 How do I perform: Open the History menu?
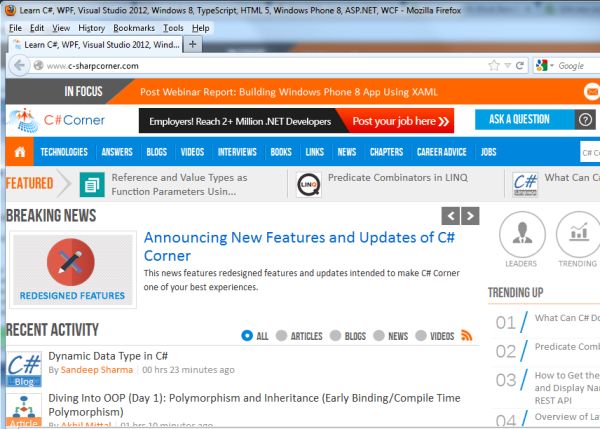[x=91, y=28]
